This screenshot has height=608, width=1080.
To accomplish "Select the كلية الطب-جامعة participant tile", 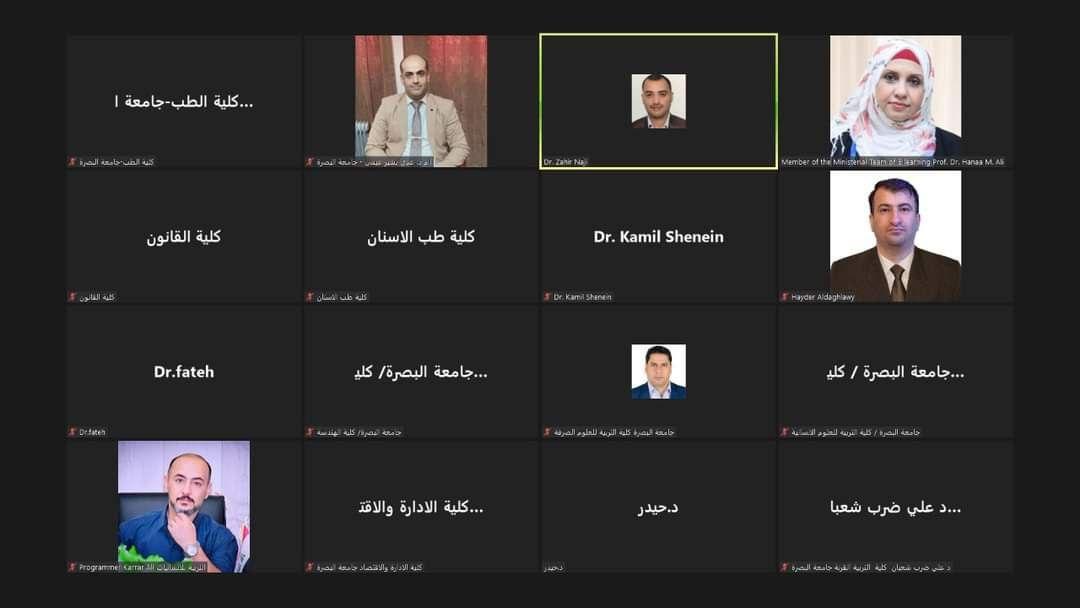I will (184, 101).
